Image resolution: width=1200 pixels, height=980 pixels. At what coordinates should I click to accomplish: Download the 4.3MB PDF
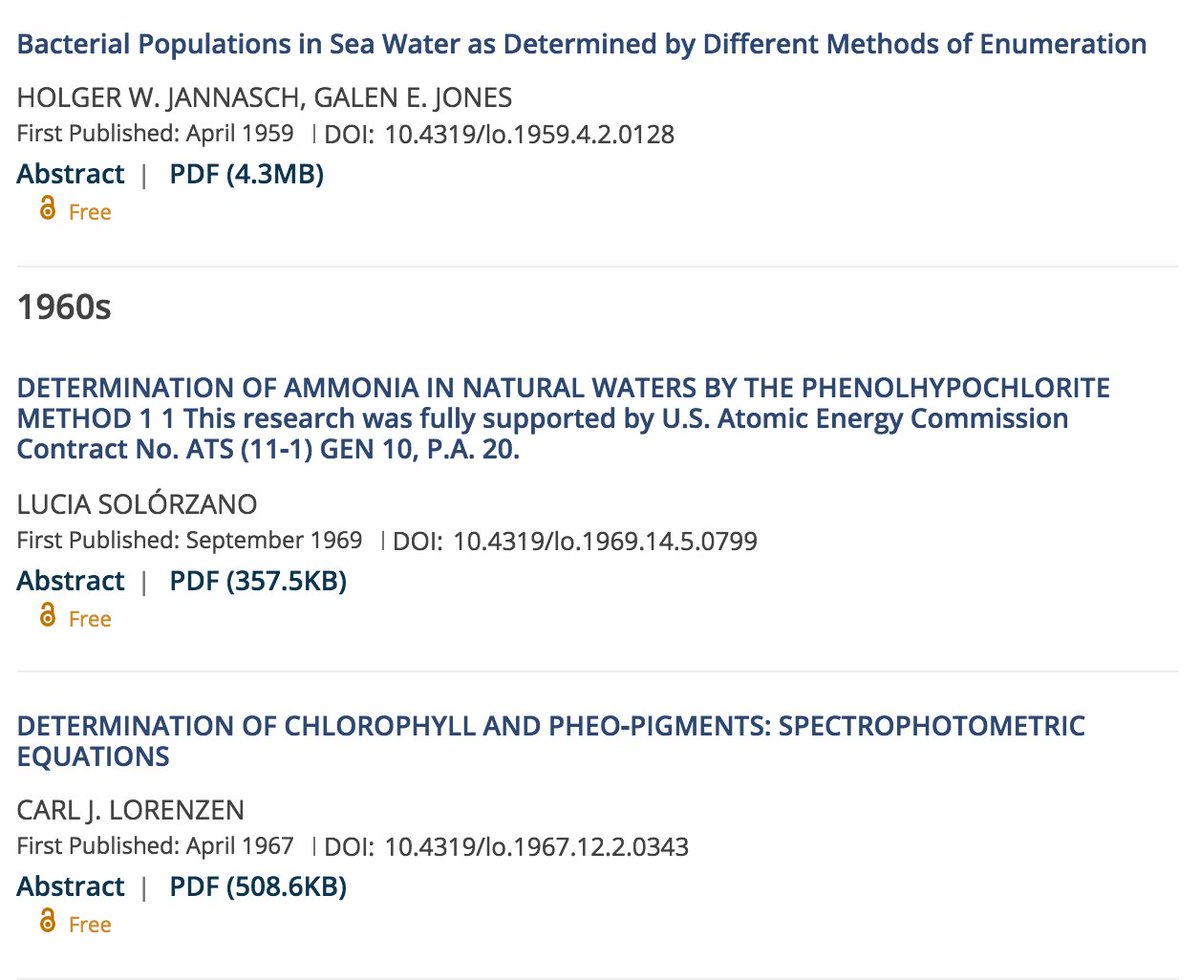tap(246, 174)
